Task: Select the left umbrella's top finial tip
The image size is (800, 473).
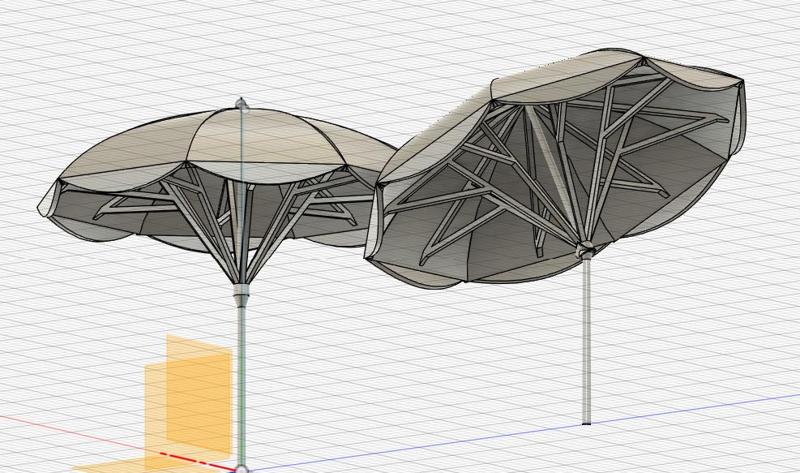Action: [242, 105]
